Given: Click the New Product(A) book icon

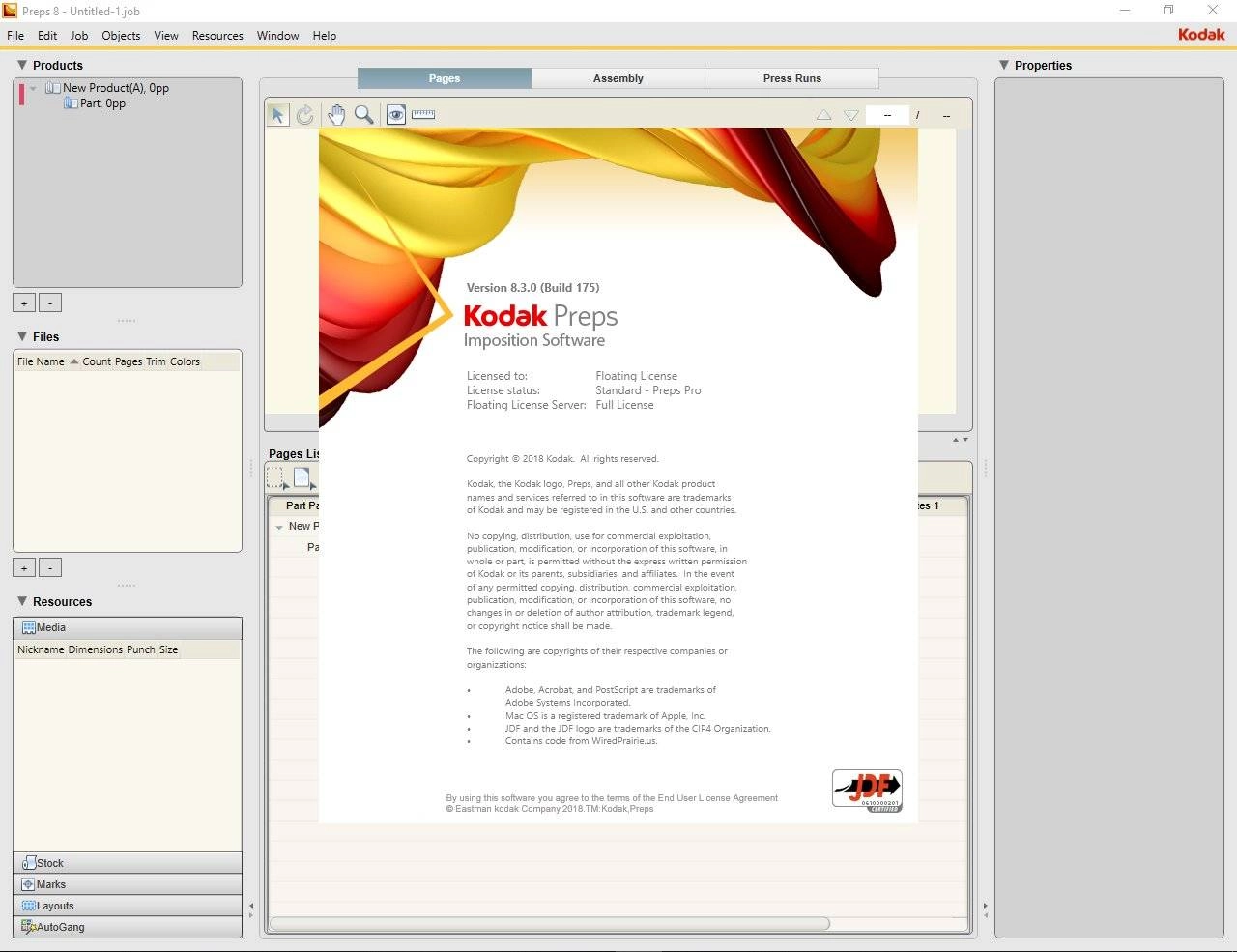Looking at the screenshot, I should (x=53, y=88).
